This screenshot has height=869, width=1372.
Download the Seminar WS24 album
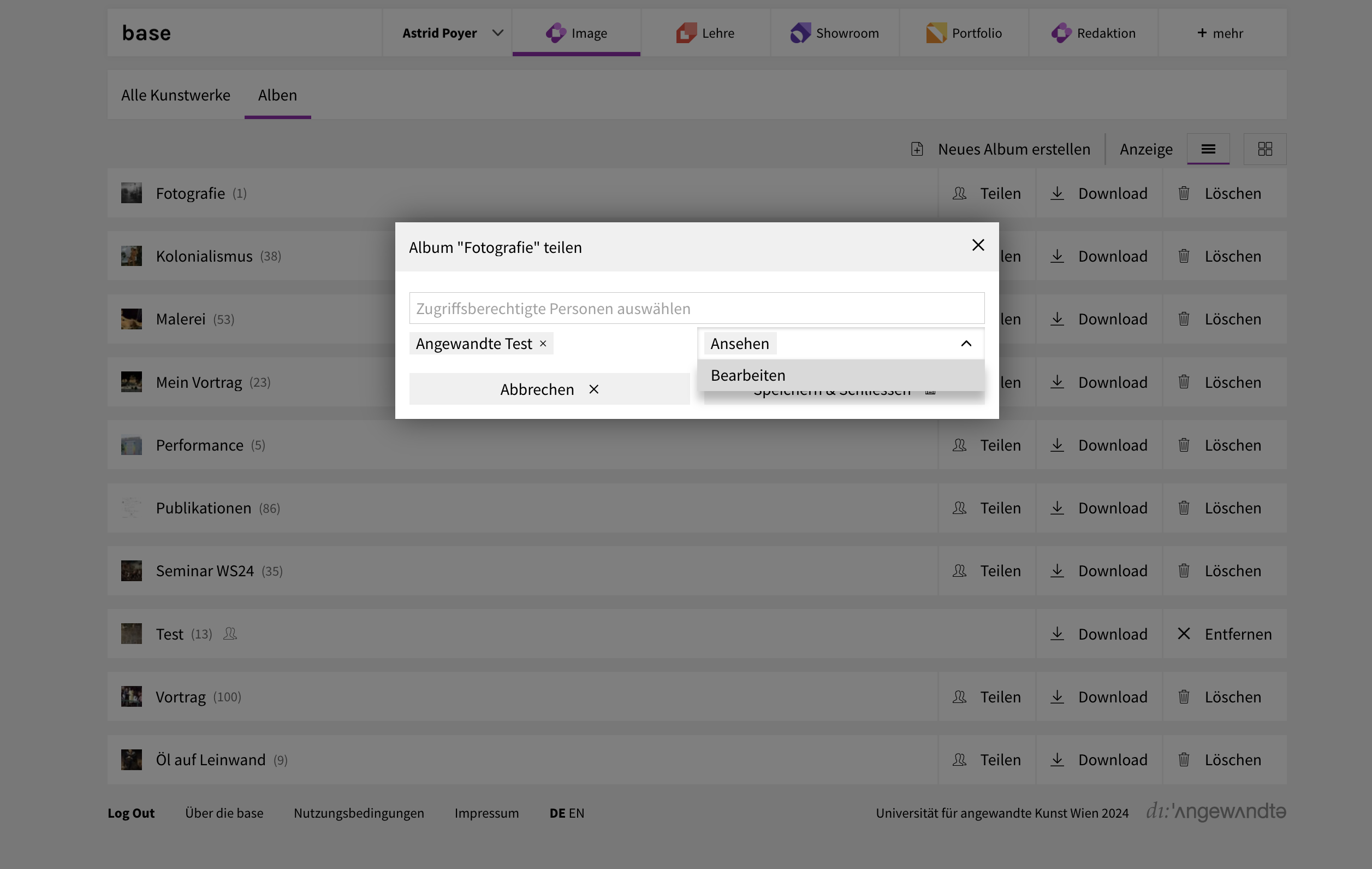coord(1099,571)
